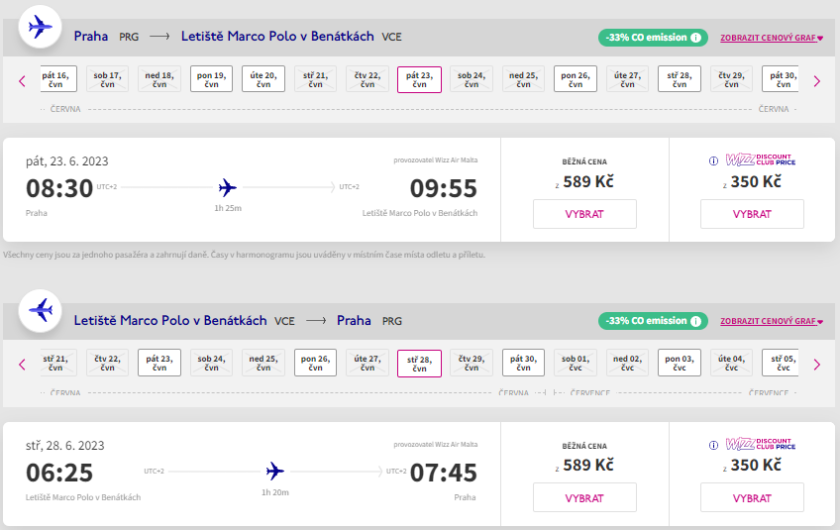Click info icon in Praha–Benátky CO emission badge
The width and height of the screenshot is (840, 530).
pos(696,38)
